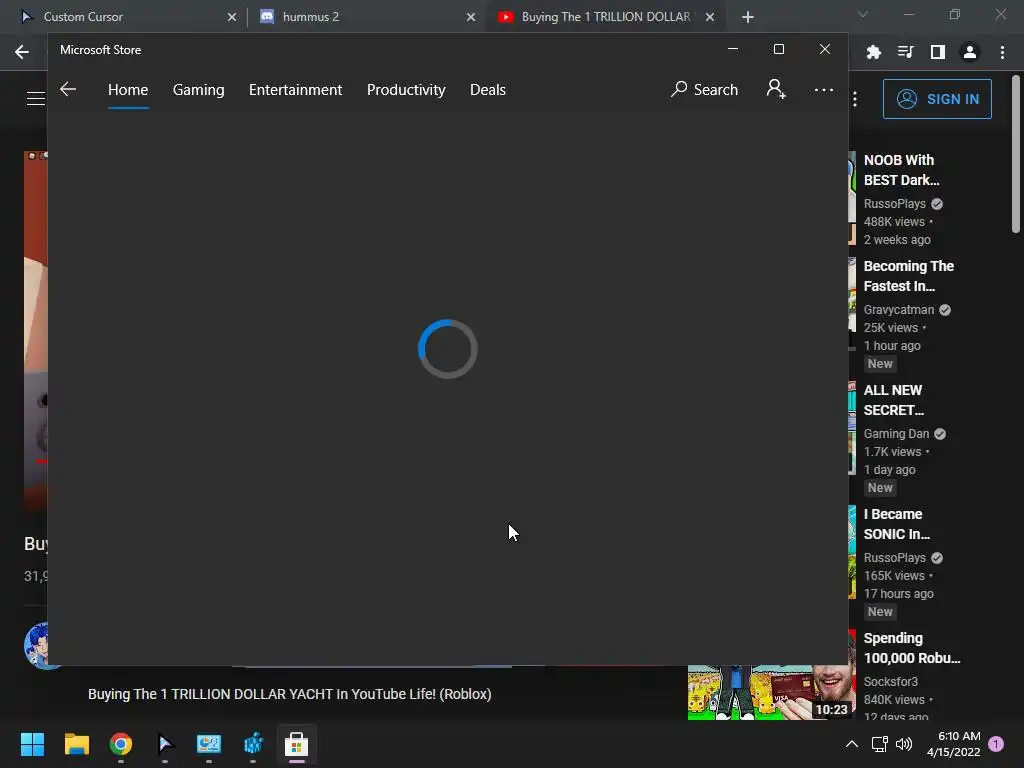Click the YouTube page scrollbar

tap(1016, 153)
